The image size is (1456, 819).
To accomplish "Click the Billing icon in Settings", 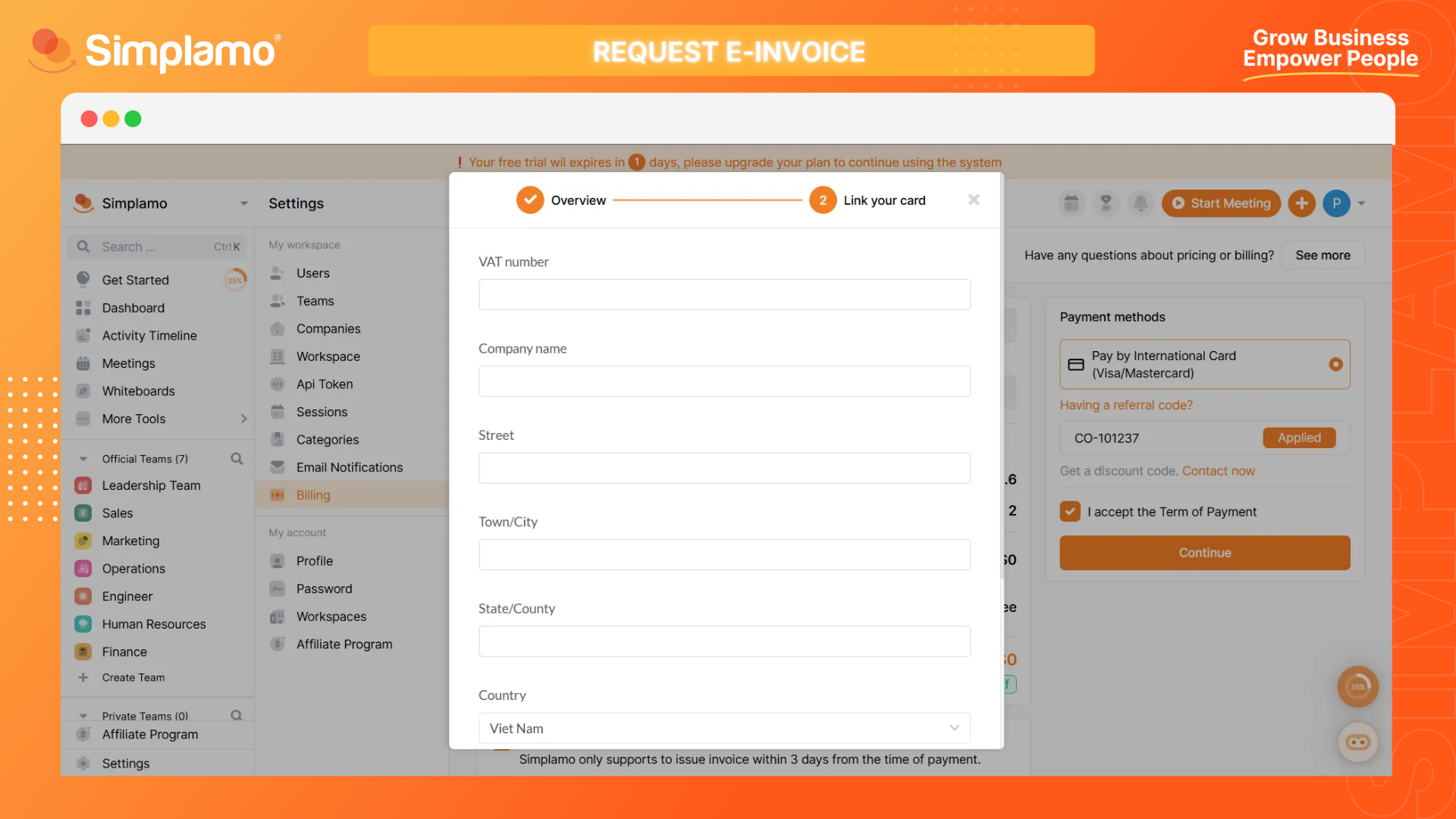I will point(278,495).
